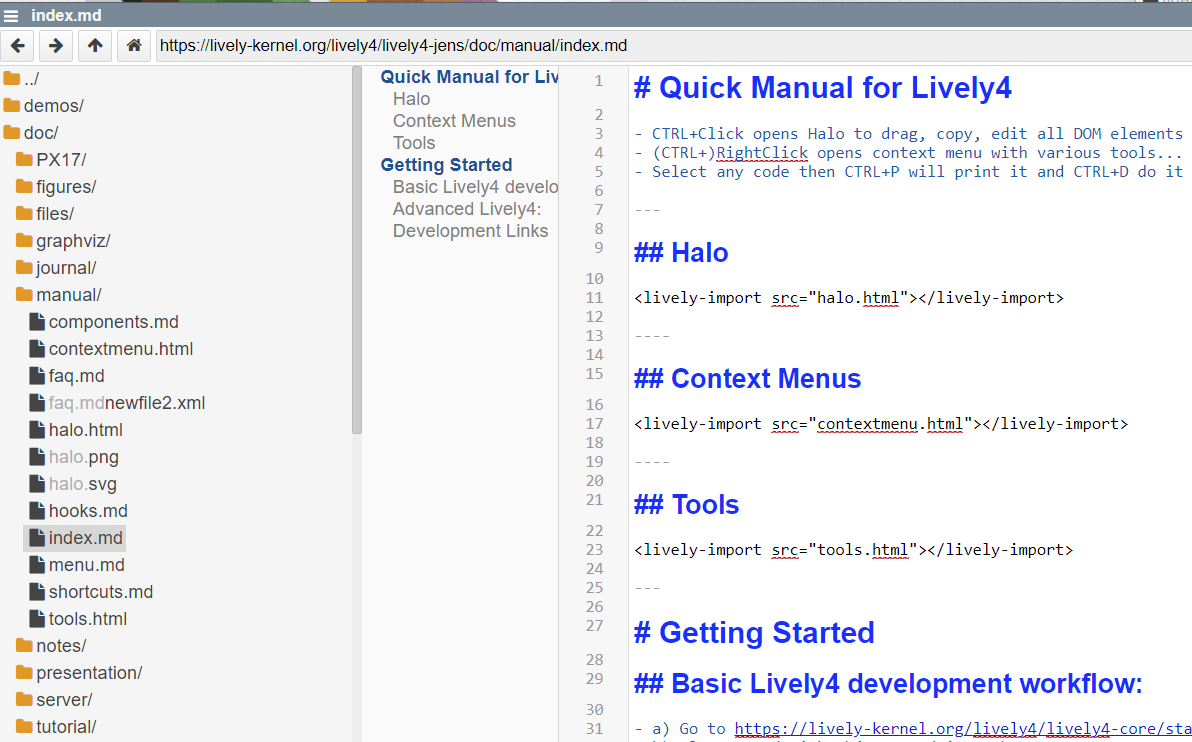The width and height of the screenshot is (1192, 742).
Task: Click the forward arrow navigation button
Action: 56,45
